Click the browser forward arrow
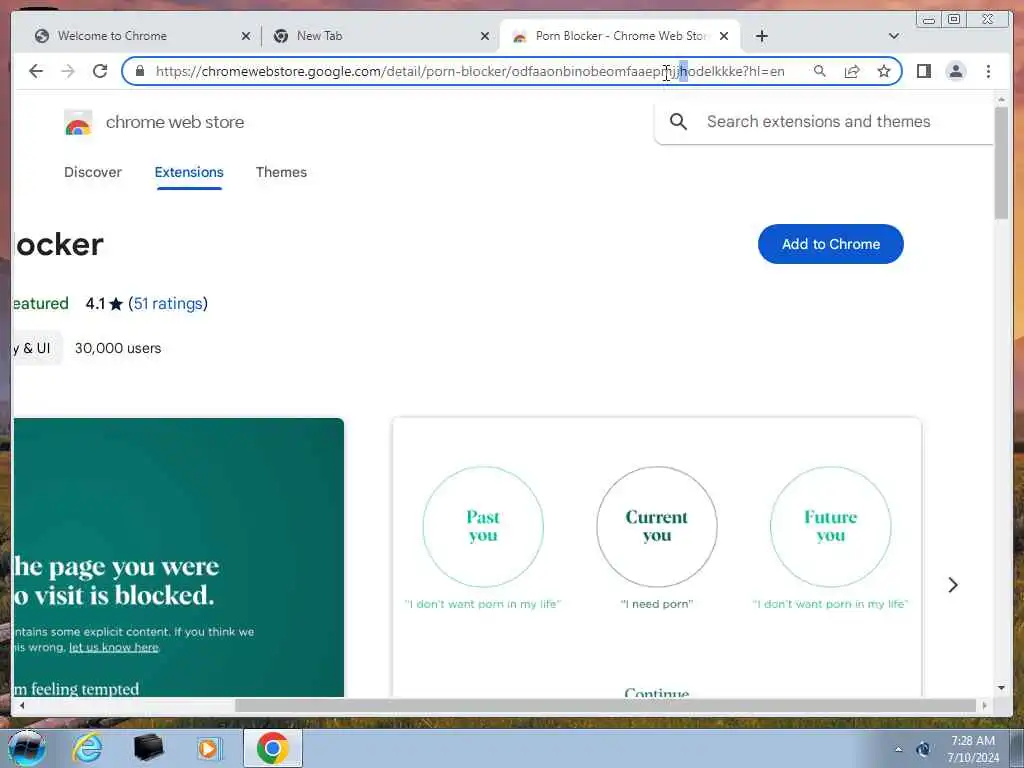 pyautogui.click(x=68, y=71)
